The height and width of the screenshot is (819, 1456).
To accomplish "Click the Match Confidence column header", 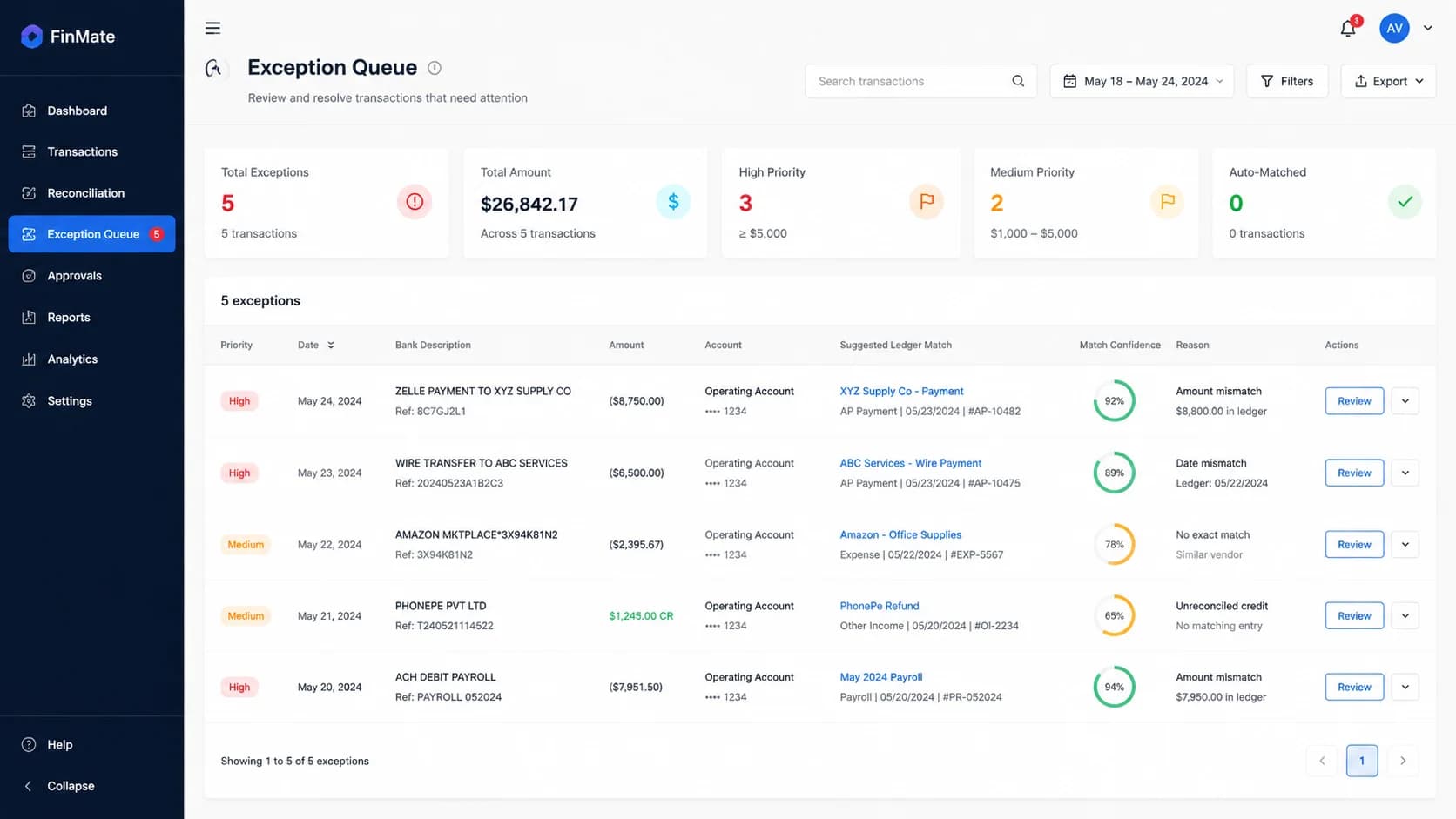I will coord(1120,346).
